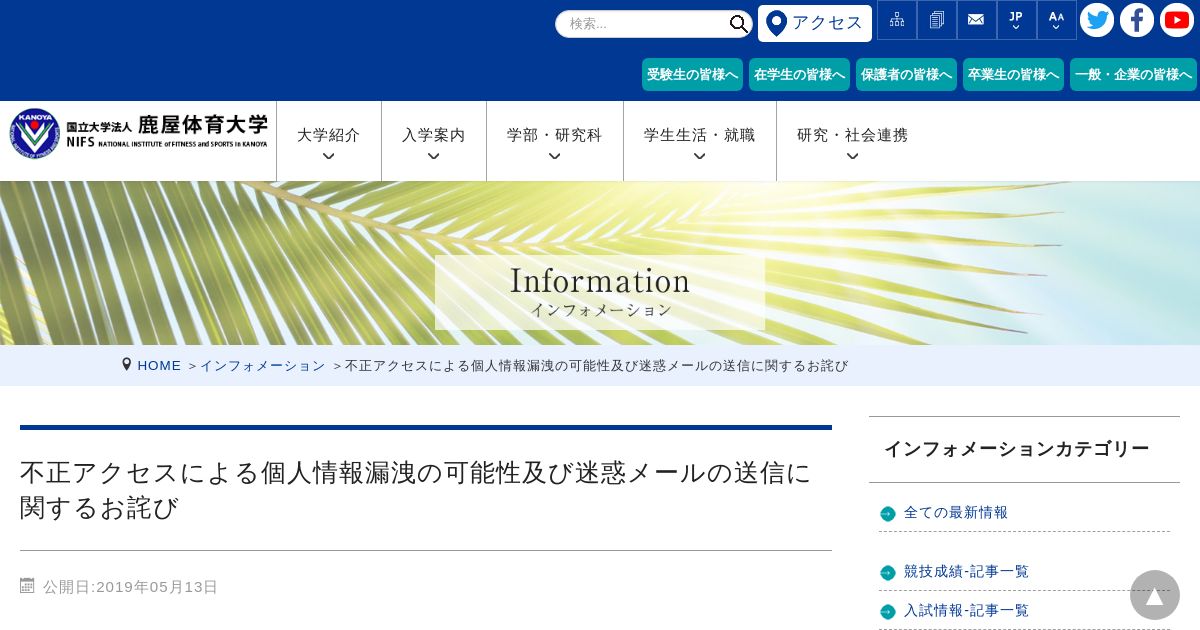This screenshot has width=1200, height=630.
Task: Click the article title 不正アクセスによる個人情報漏洩
Action: (416, 490)
